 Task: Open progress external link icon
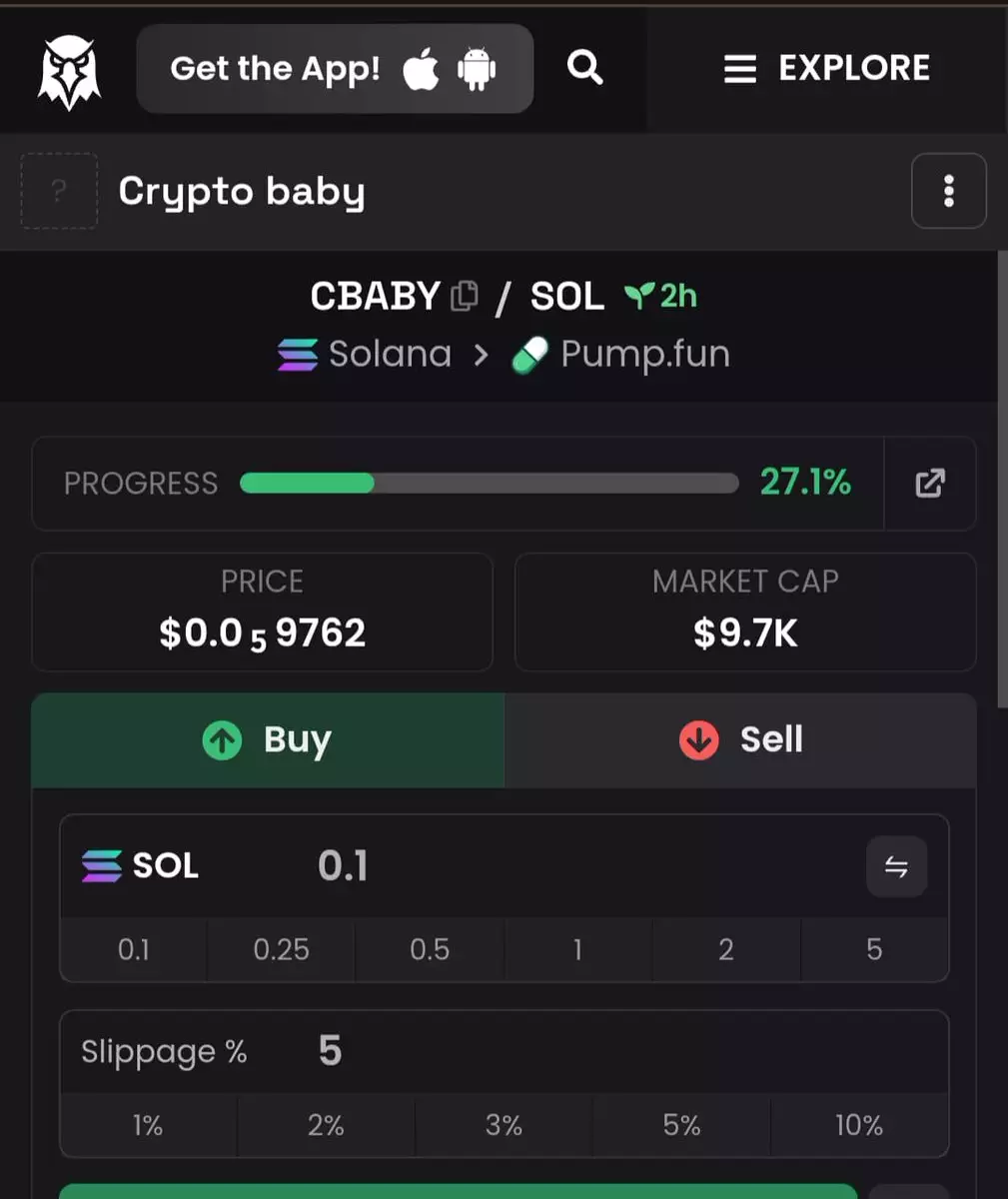929,484
